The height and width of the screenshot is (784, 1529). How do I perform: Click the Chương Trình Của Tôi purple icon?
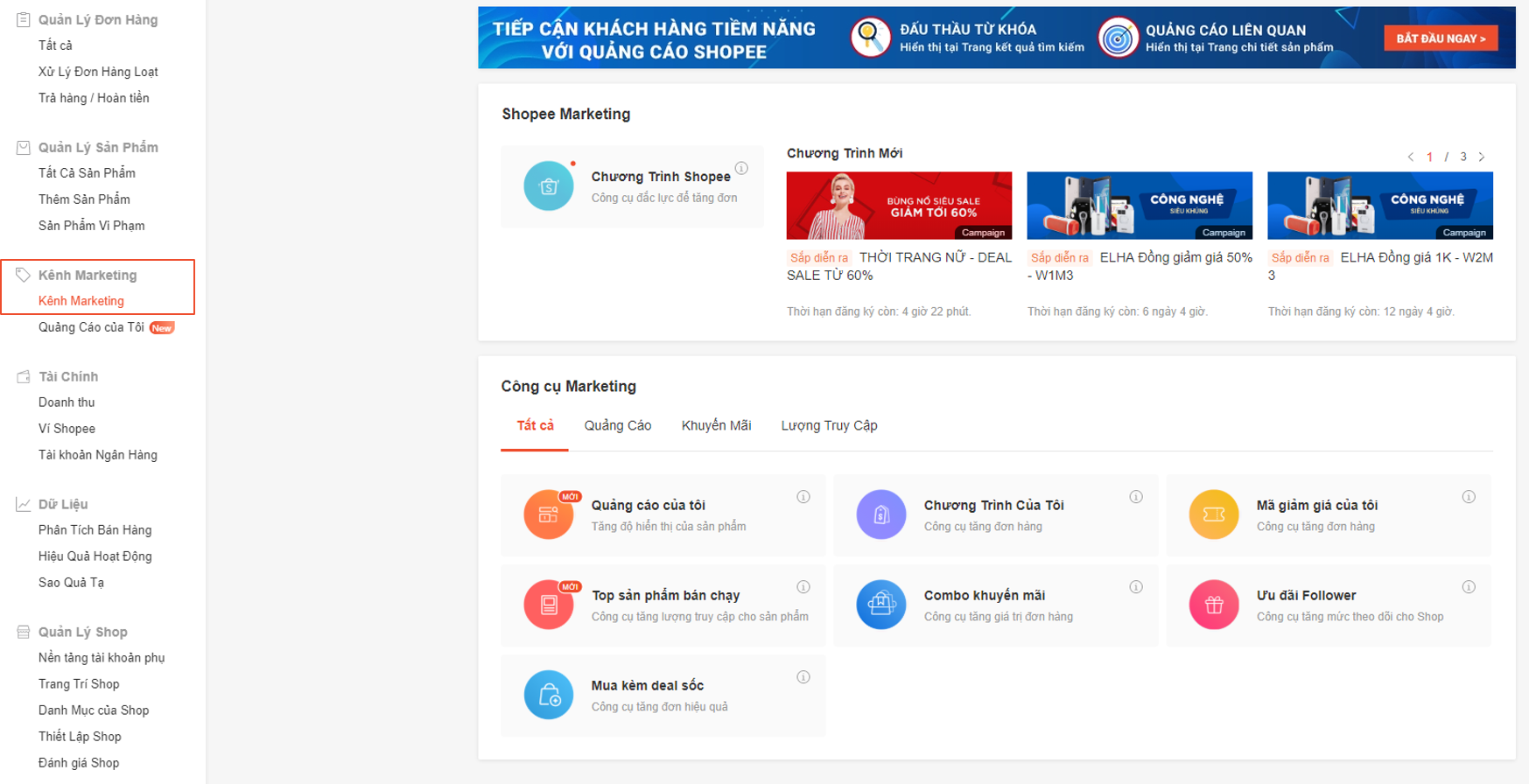point(881,514)
